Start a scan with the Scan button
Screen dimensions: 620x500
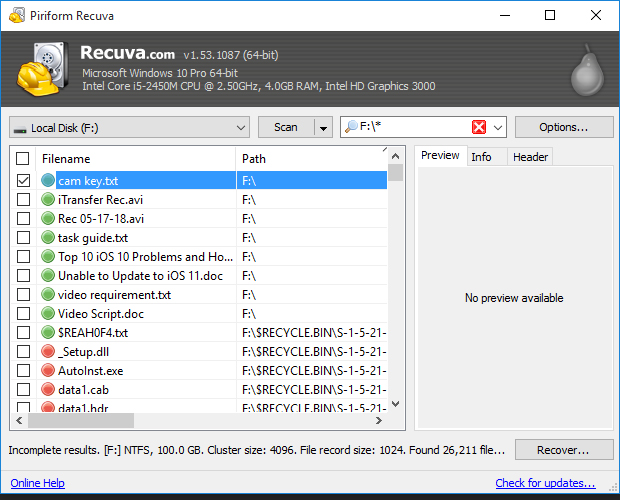pyautogui.click(x=286, y=127)
